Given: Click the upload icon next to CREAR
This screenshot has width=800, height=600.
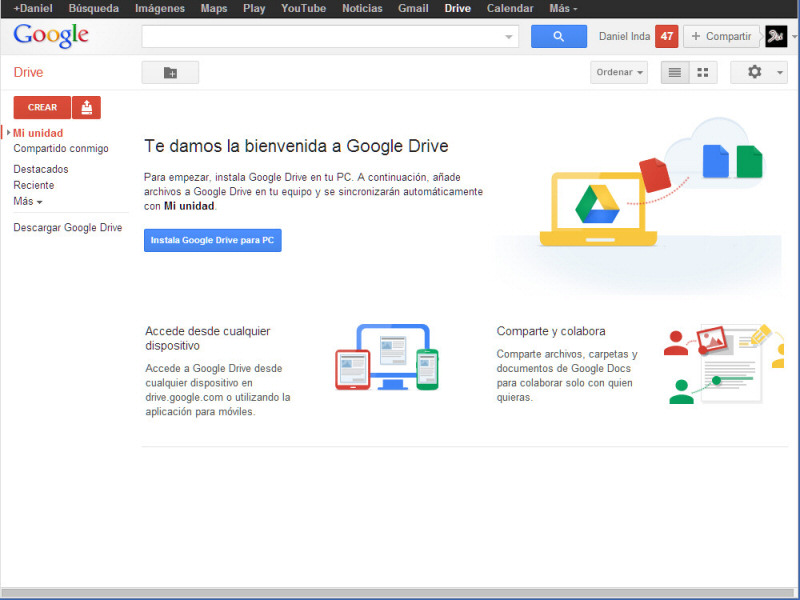Looking at the screenshot, I should click(x=86, y=108).
